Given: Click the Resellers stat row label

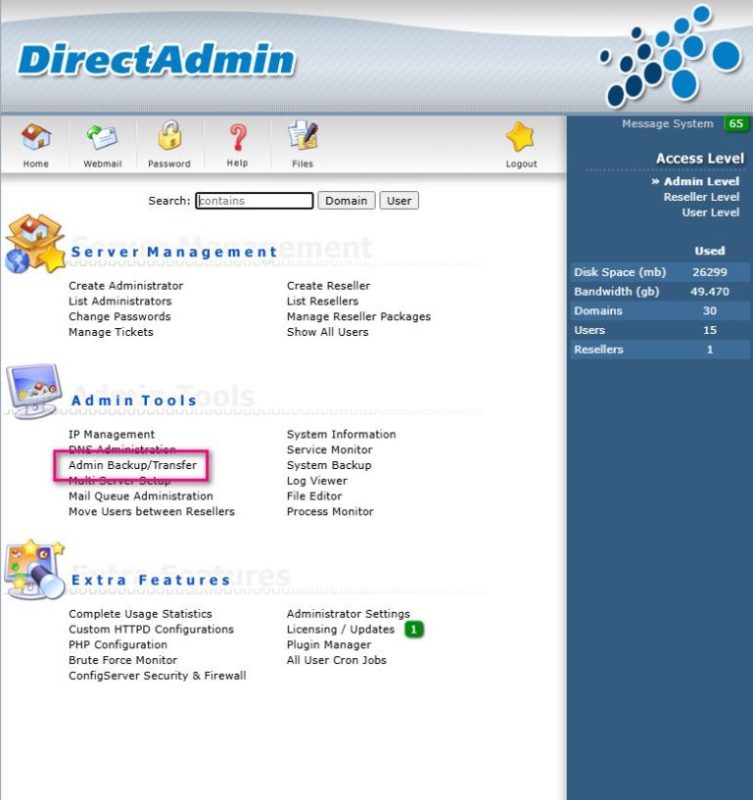Looking at the screenshot, I should tap(598, 349).
